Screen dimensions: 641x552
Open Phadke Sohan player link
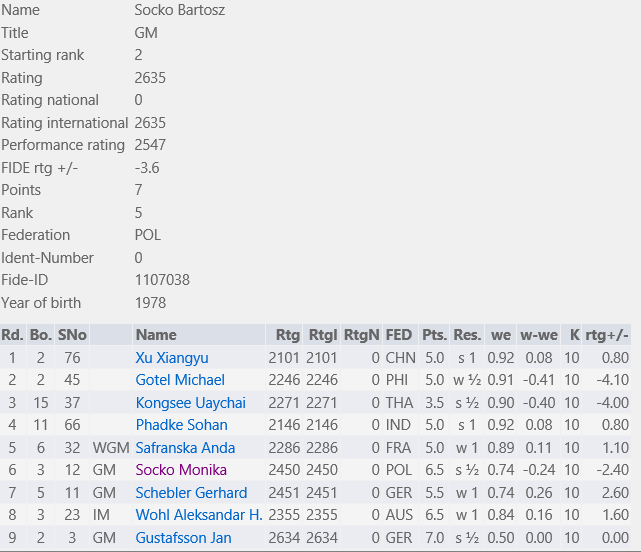[x=182, y=425]
